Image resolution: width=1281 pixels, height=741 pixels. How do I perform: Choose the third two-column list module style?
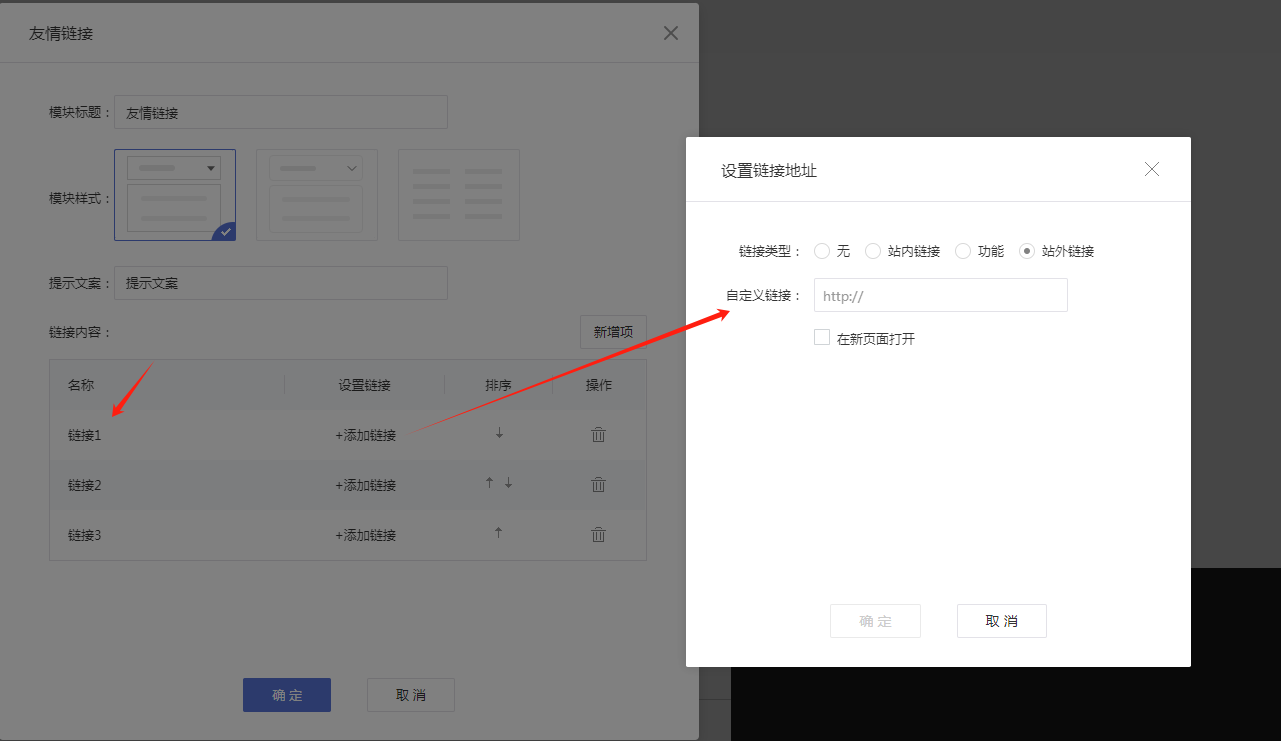[459, 195]
